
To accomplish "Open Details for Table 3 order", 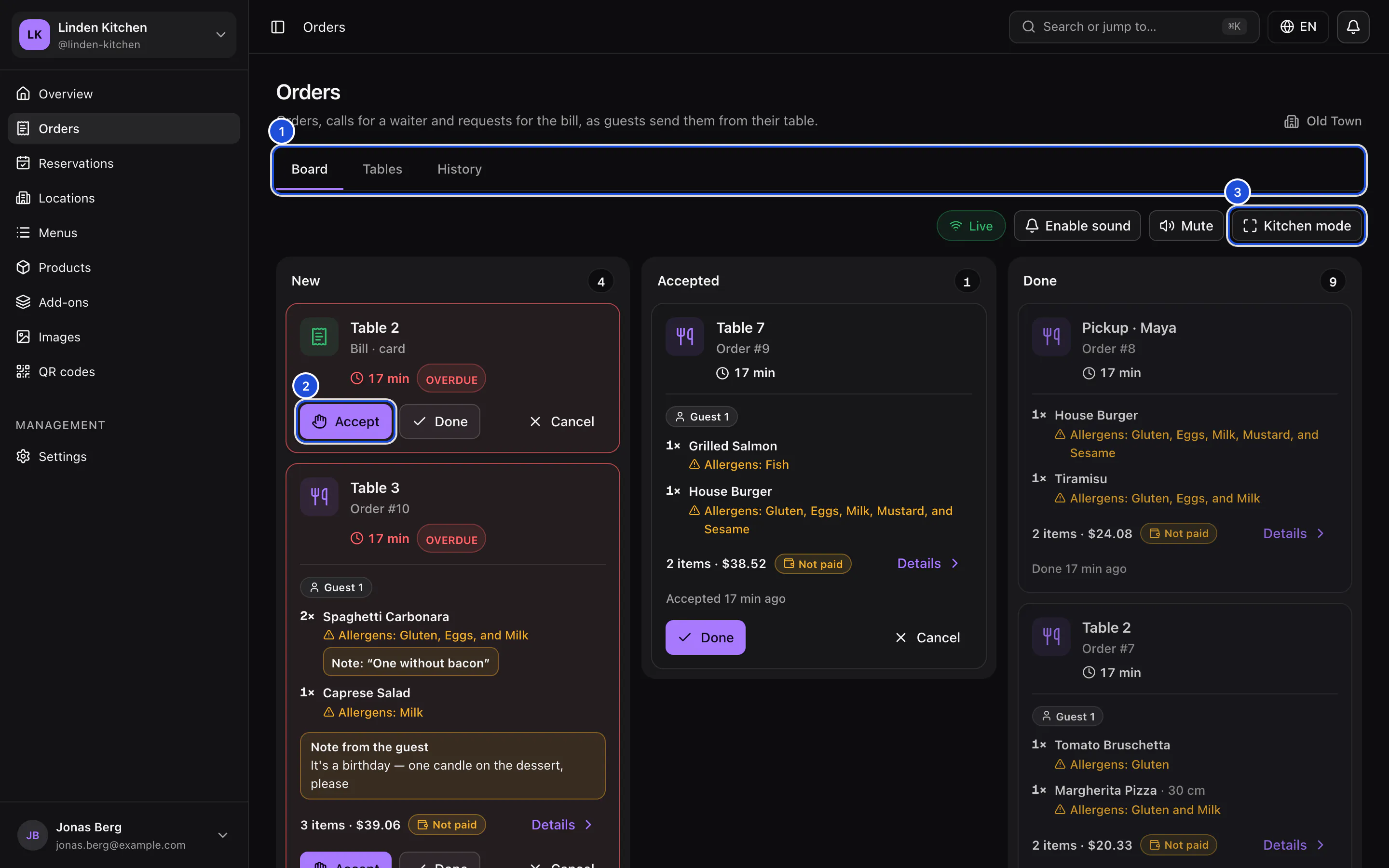I will 562,825.
